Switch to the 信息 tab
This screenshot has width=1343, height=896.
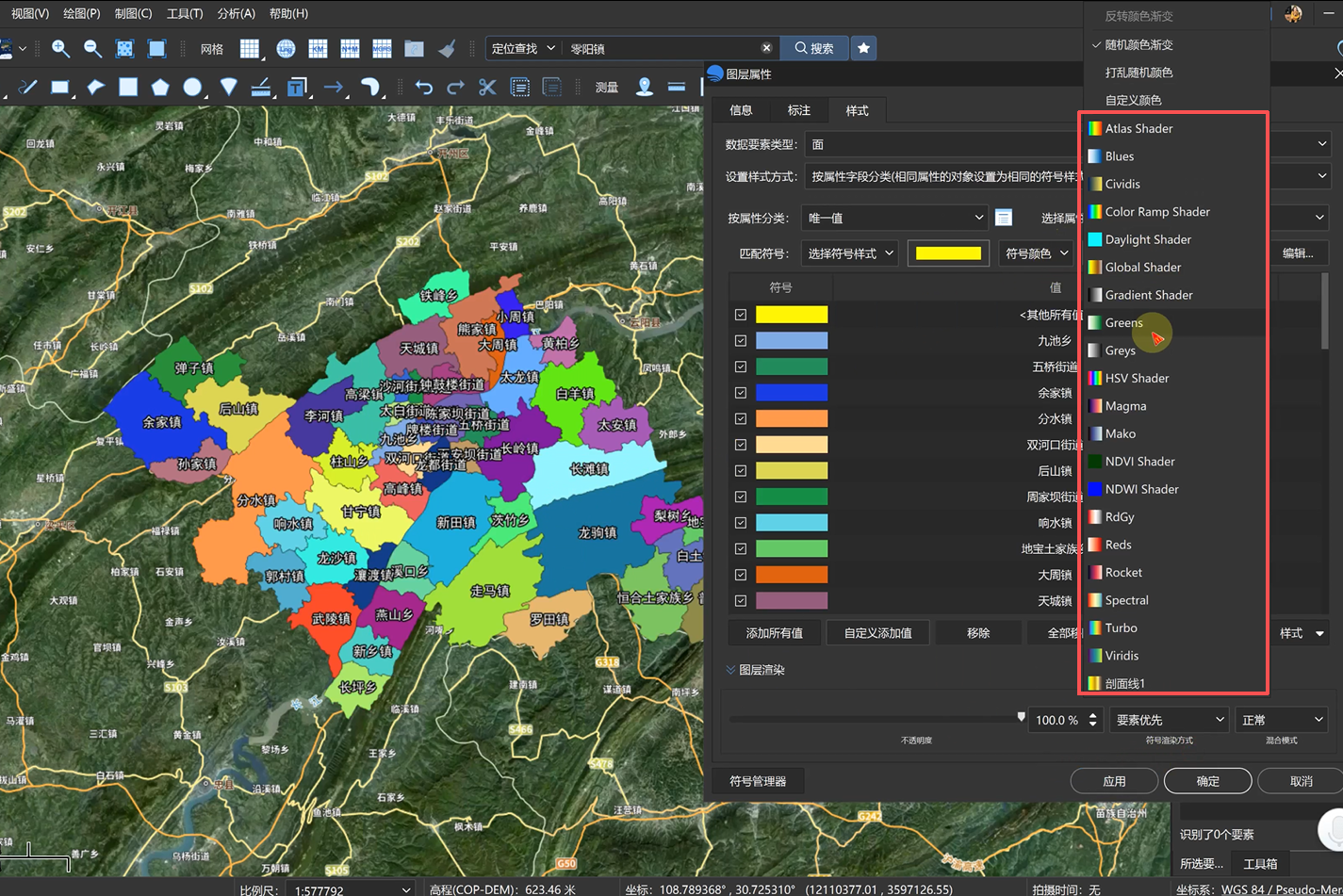[x=741, y=110]
